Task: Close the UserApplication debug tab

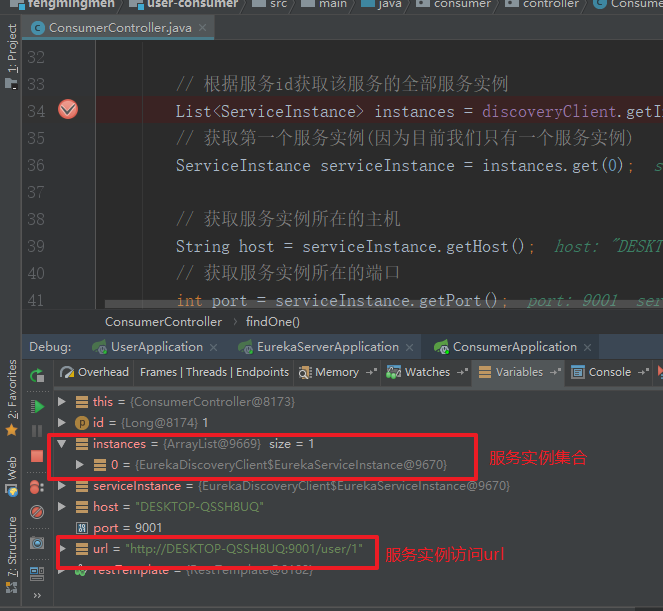Action: click(x=214, y=347)
